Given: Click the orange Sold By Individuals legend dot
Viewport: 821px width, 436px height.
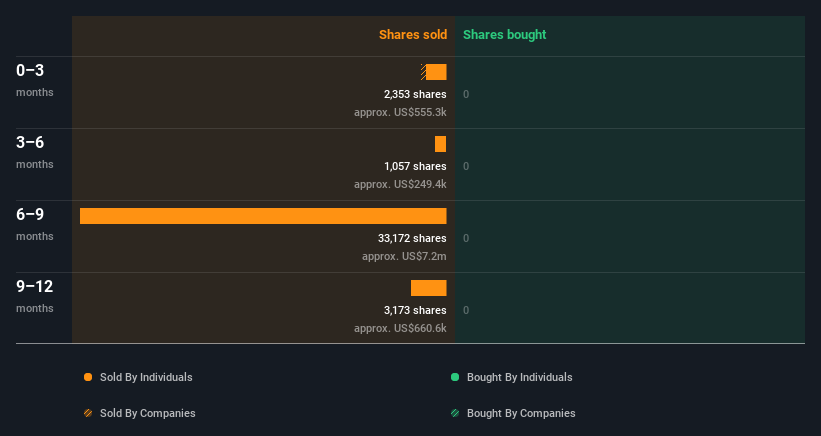Looking at the screenshot, I should tap(88, 377).
